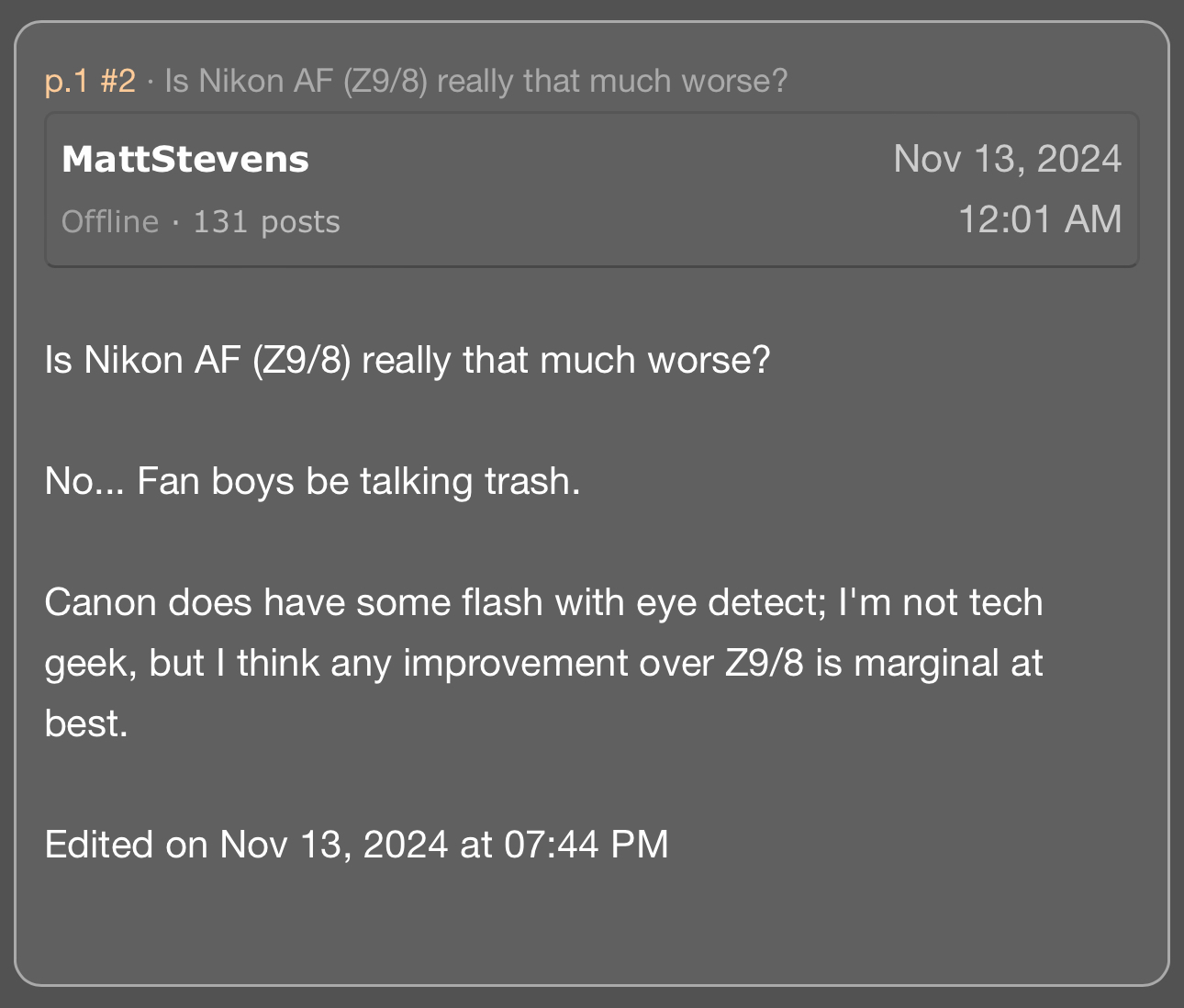
Task: Click the "12:01 AM" post time
Action: coord(1039,220)
